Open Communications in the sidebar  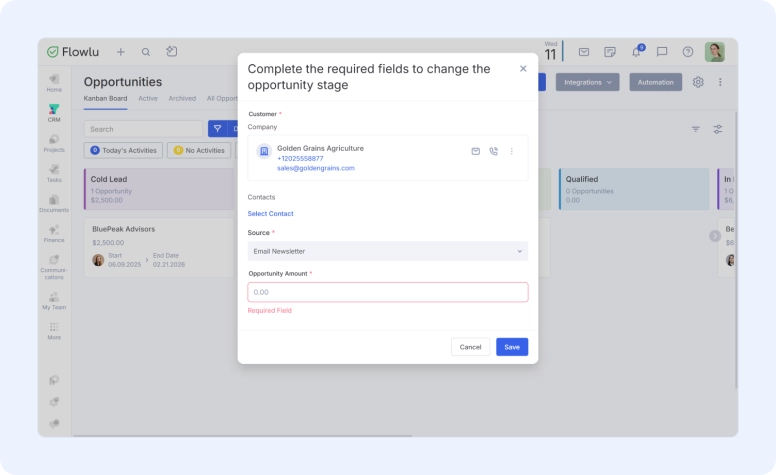(x=54, y=267)
